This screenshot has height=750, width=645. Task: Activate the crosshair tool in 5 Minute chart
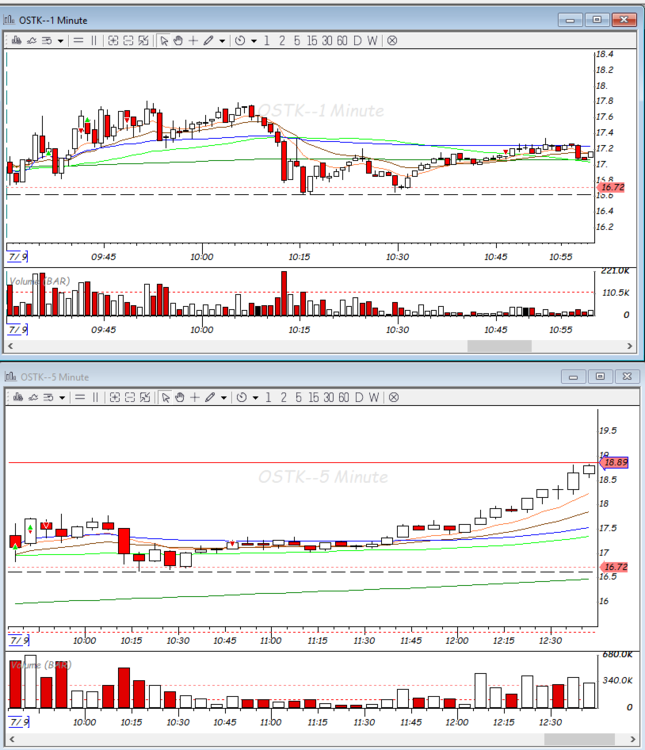coord(193,397)
